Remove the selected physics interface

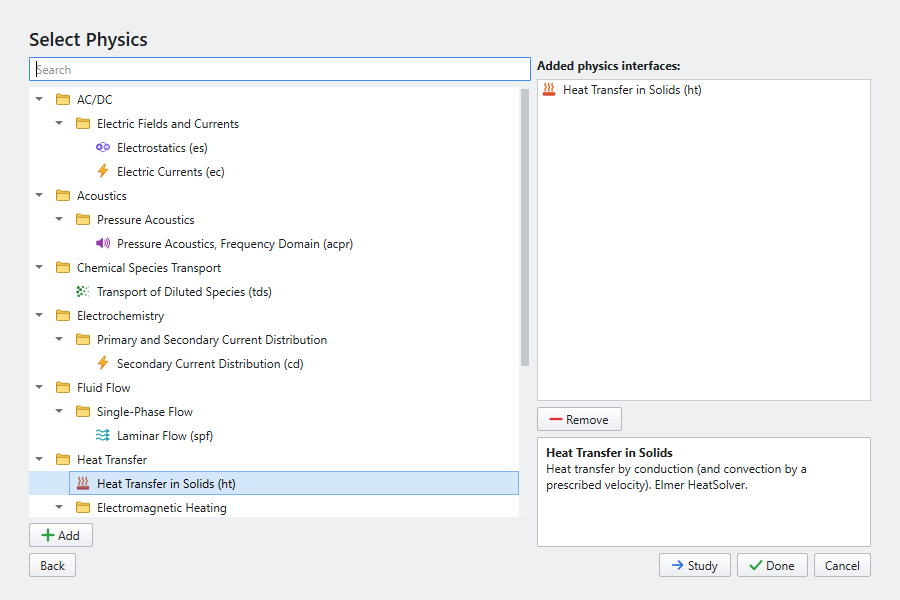point(579,420)
